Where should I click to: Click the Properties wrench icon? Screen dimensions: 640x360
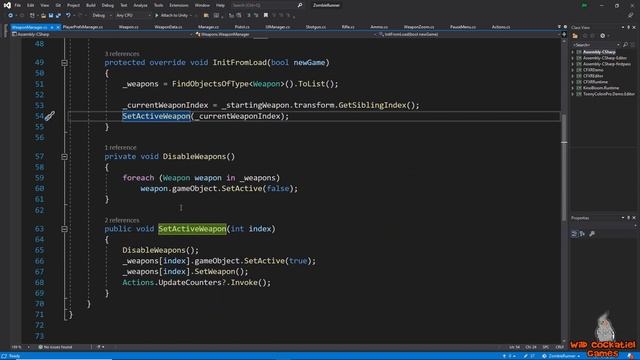592,234
